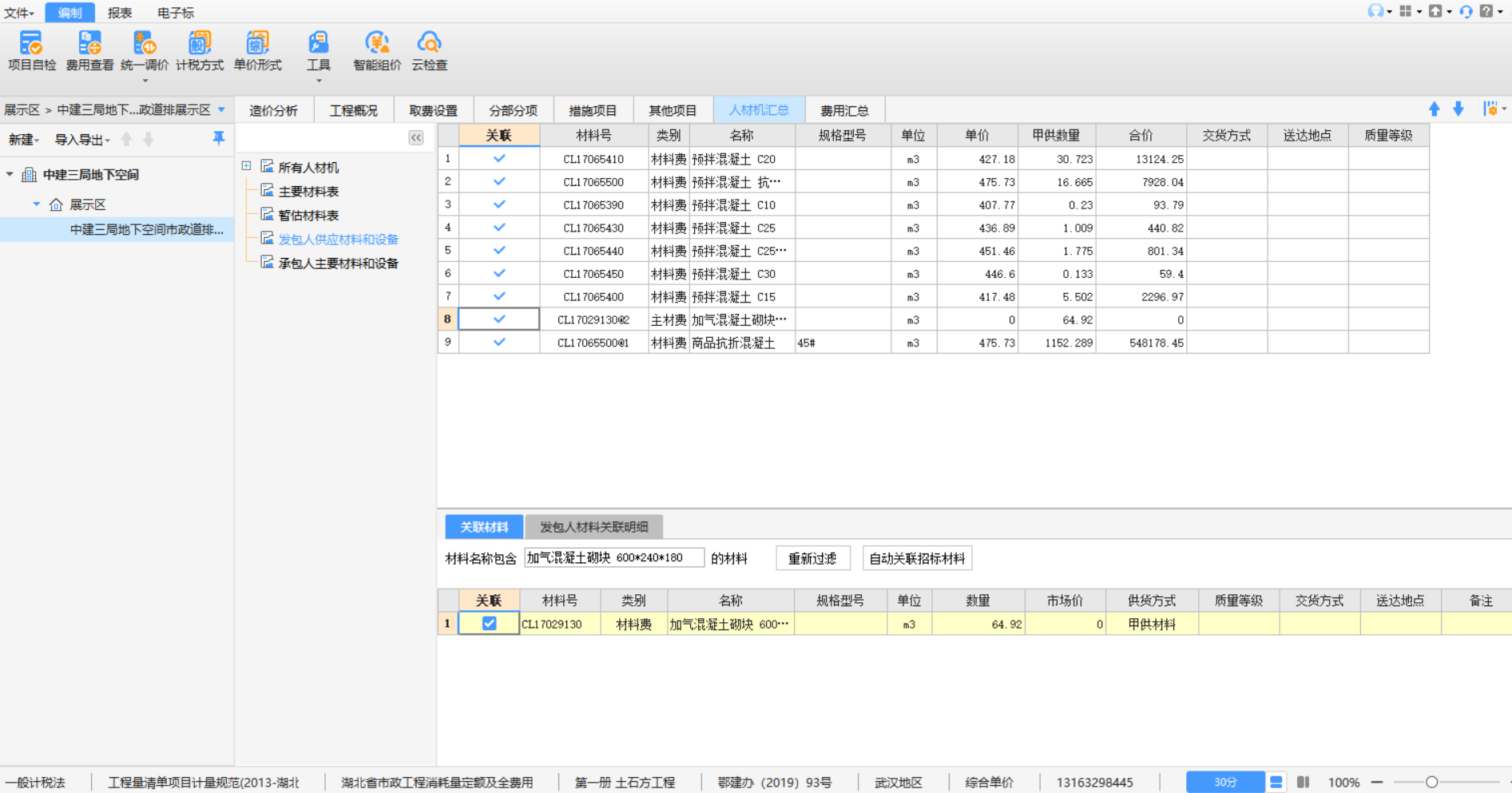Open the 文件 dropdown menu
This screenshot has height=793, width=1512.
pos(19,13)
